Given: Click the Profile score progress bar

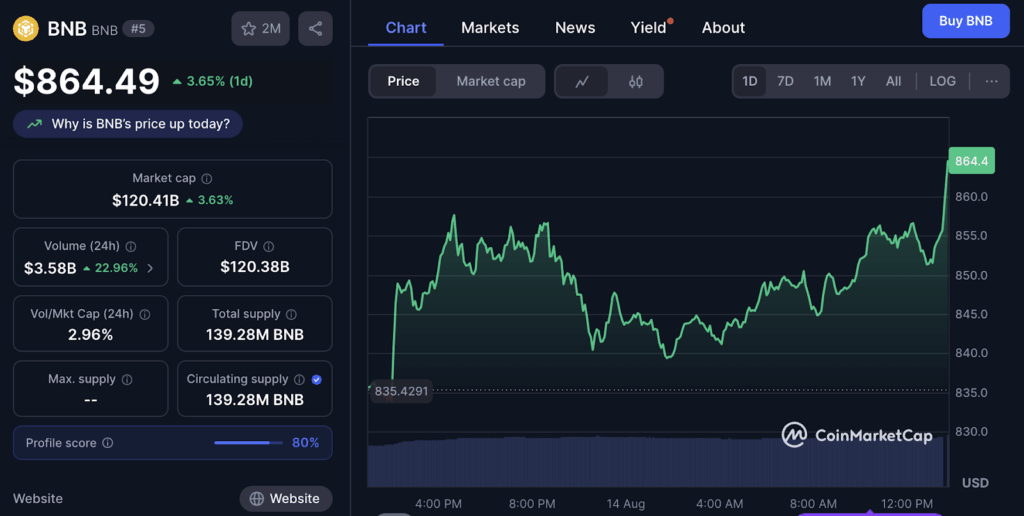Looking at the screenshot, I should (x=248, y=443).
